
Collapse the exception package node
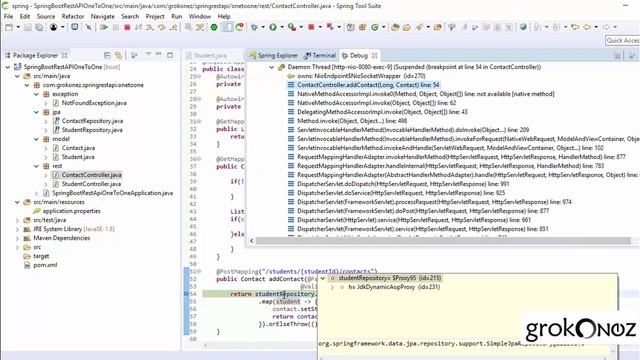[x=36, y=94]
